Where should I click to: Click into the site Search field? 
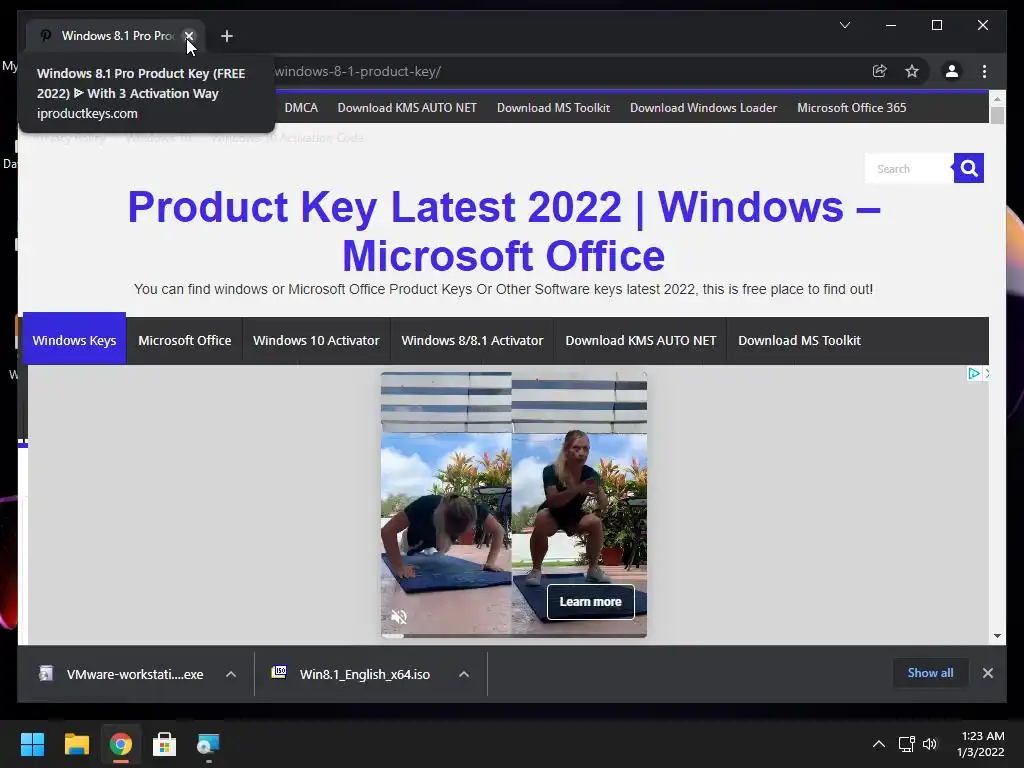point(909,168)
